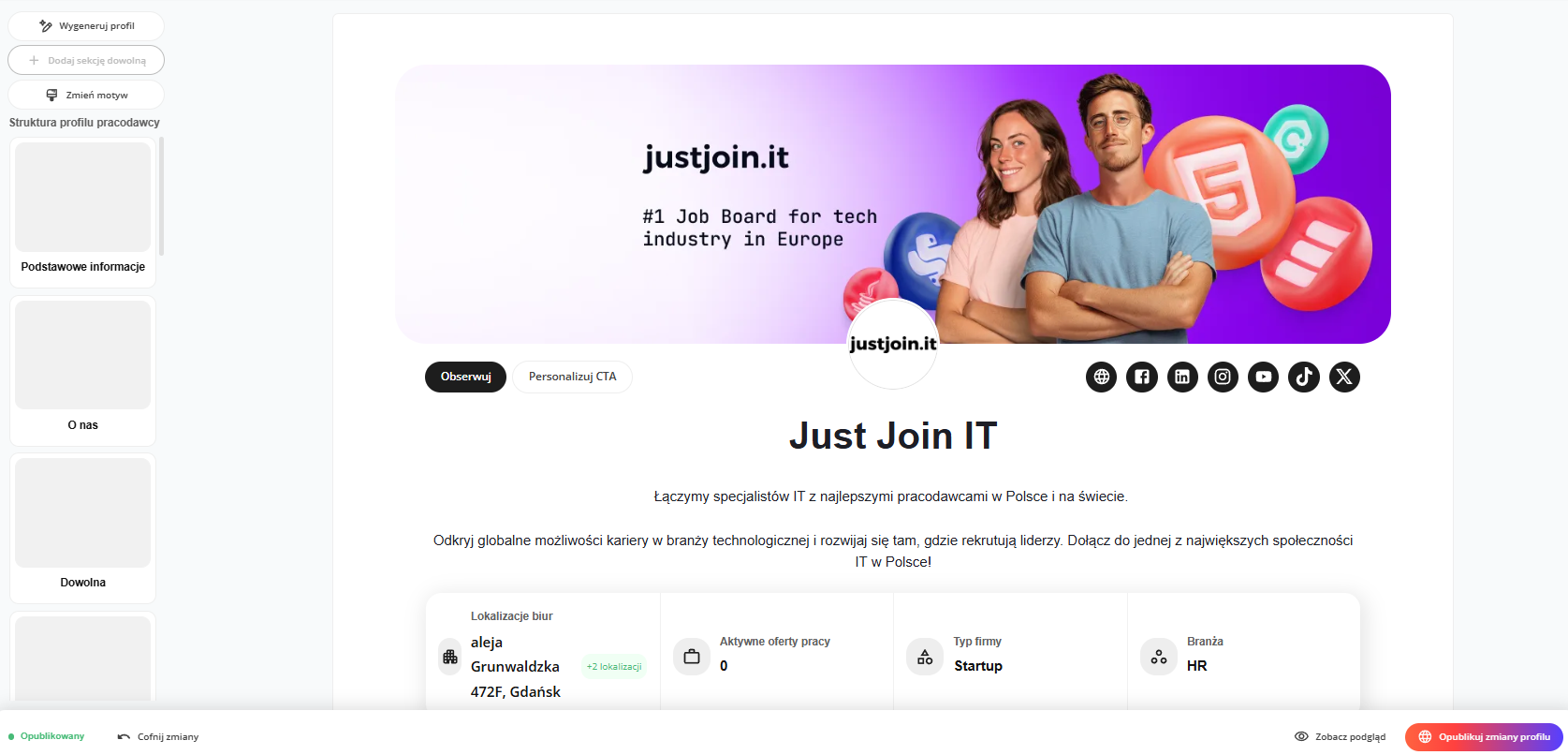
Task: Click the office building icon next to Lokalizacje biur
Action: tap(450, 657)
